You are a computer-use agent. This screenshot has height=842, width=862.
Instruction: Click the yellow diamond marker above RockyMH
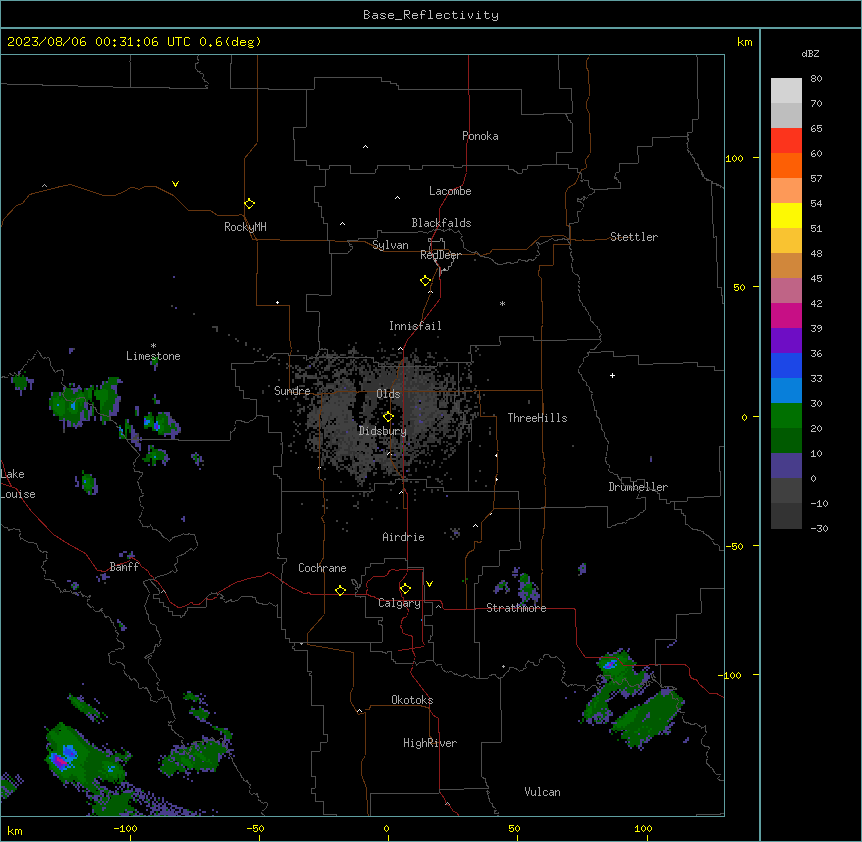[x=250, y=204]
